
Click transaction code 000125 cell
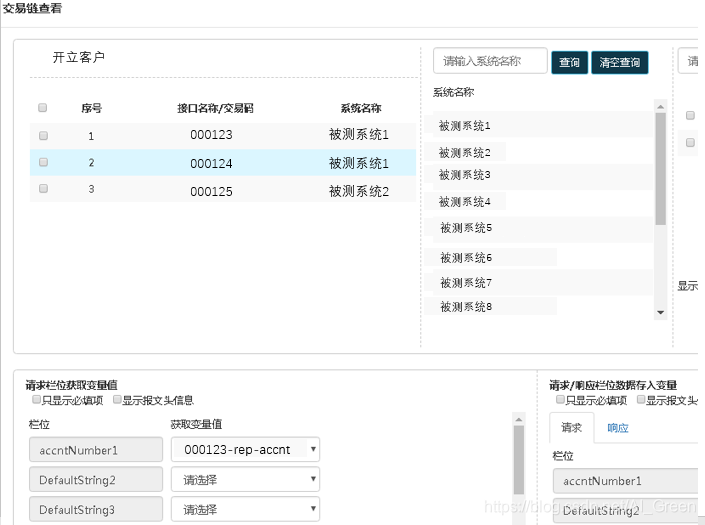(211, 191)
